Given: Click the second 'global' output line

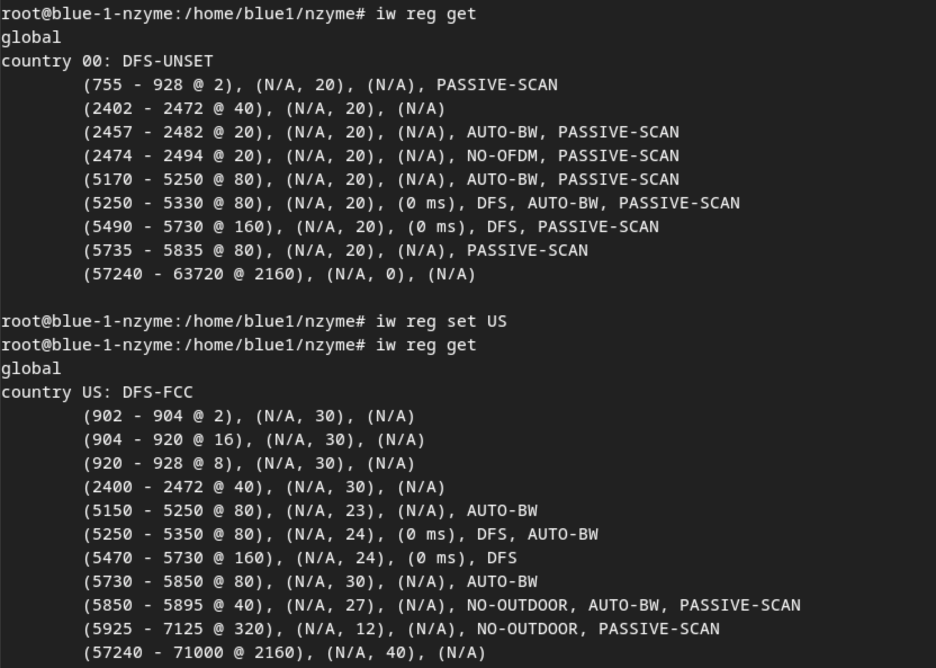Looking at the screenshot, I should click(x=31, y=368).
